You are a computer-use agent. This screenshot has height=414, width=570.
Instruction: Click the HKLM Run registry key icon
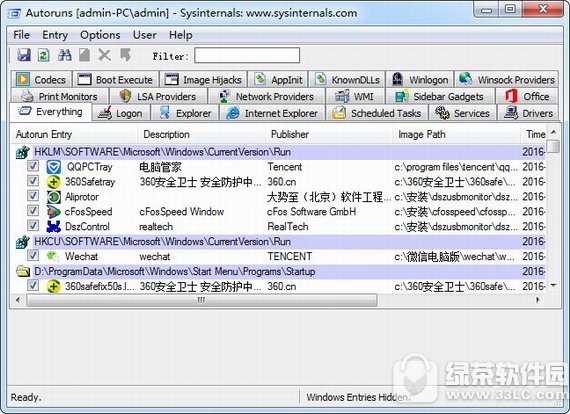coord(23,152)
